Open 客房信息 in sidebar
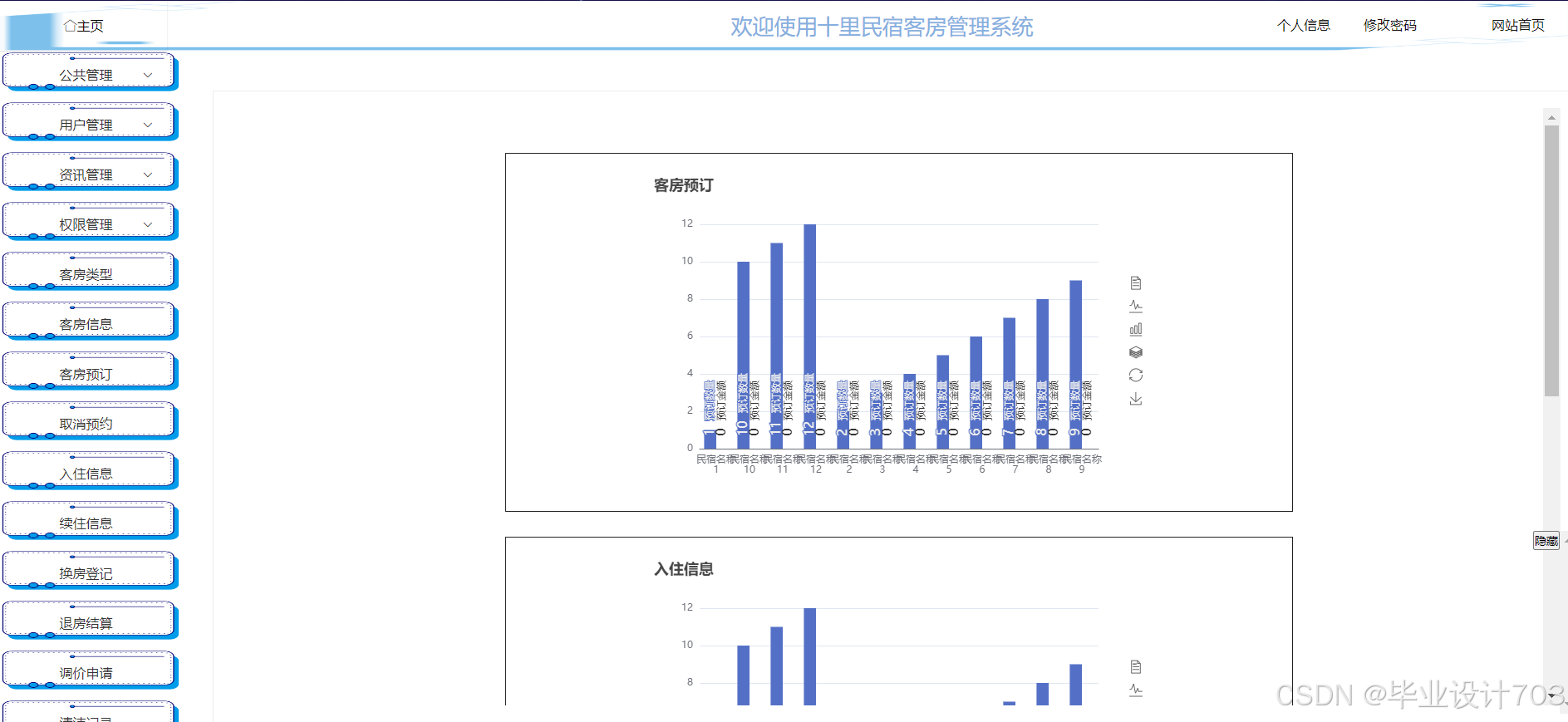The image size is (1568, 722). coord(90,322)
